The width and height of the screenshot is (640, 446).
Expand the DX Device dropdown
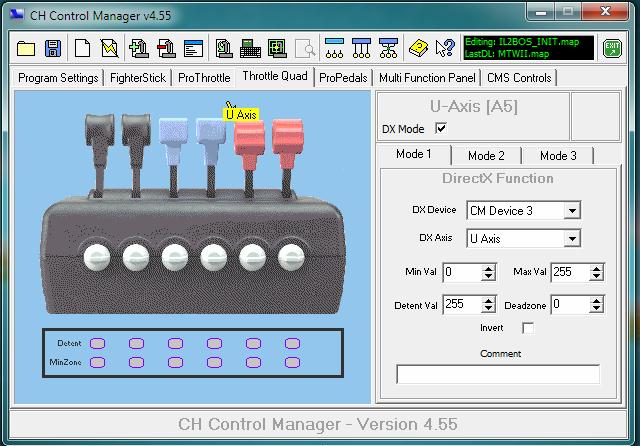click(572, 211)
